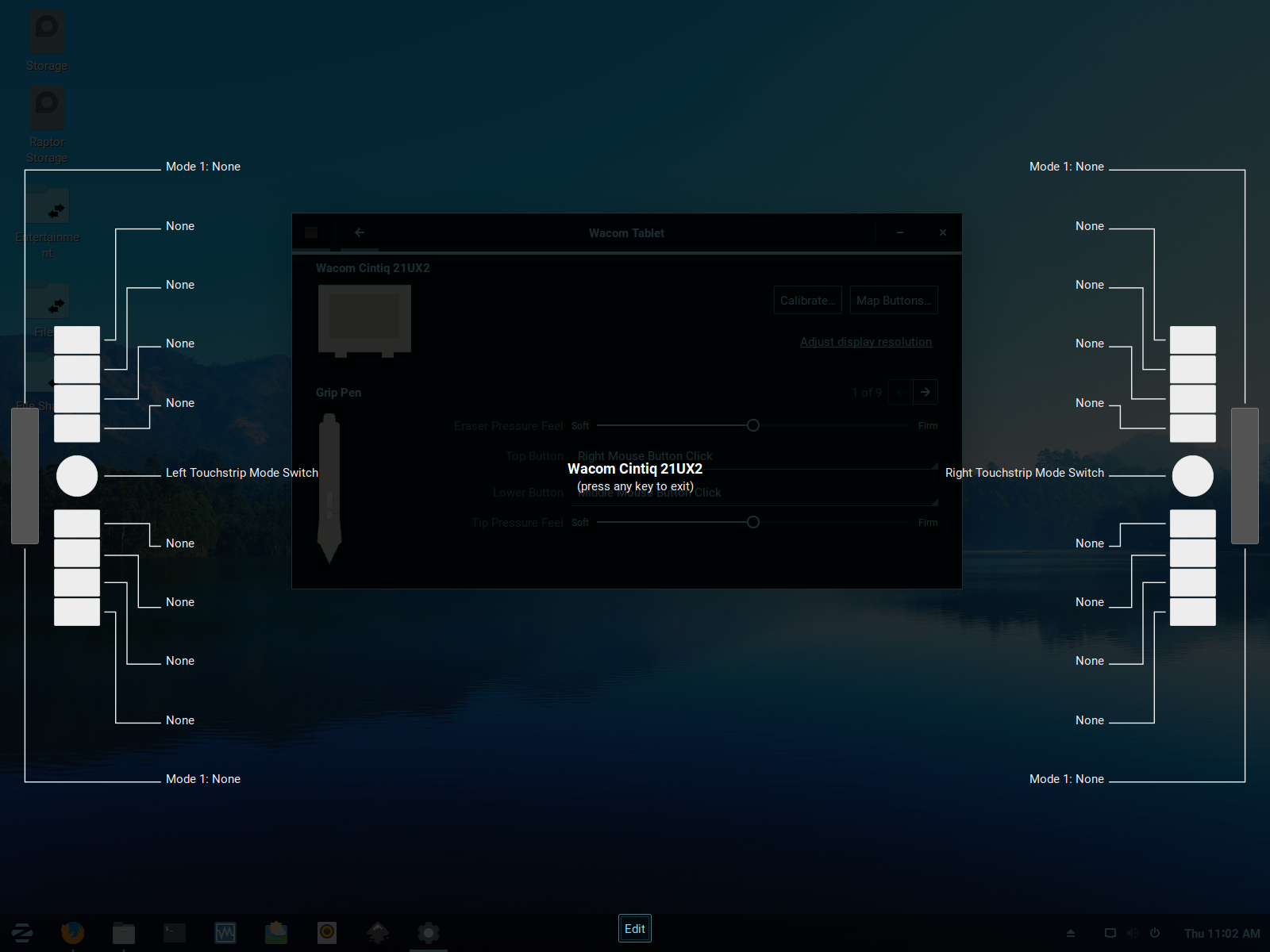The height and width of the screenshot is (952, 1270).
Task: Click the 'Right Touchstrip Mode Switch' label
Action: coord(1025,473)
